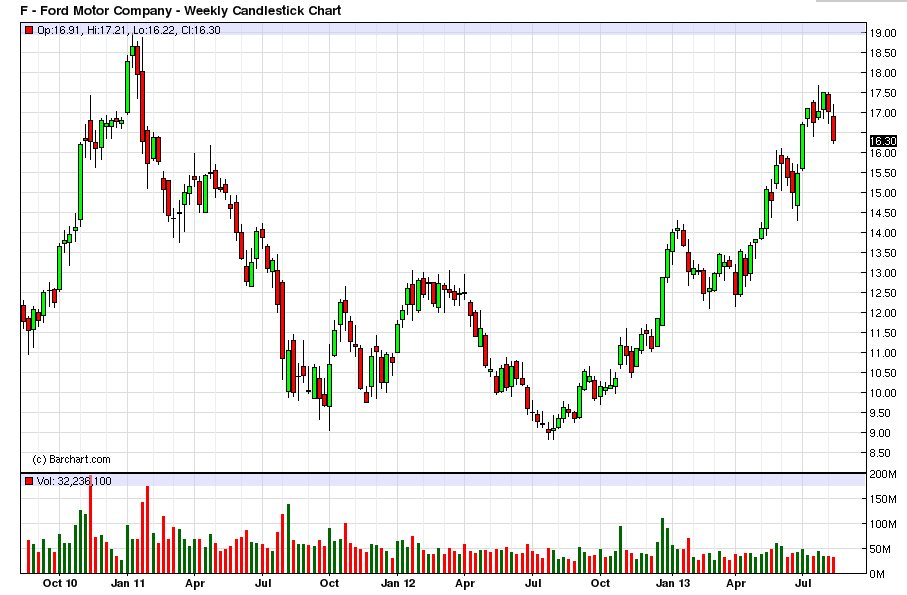The image size is (907, 595).
Task: Select the 'Op:16.91, Hi:17.21, Lo:16.22, Cl:16.30' readout
Action: (x=128, y=30)
